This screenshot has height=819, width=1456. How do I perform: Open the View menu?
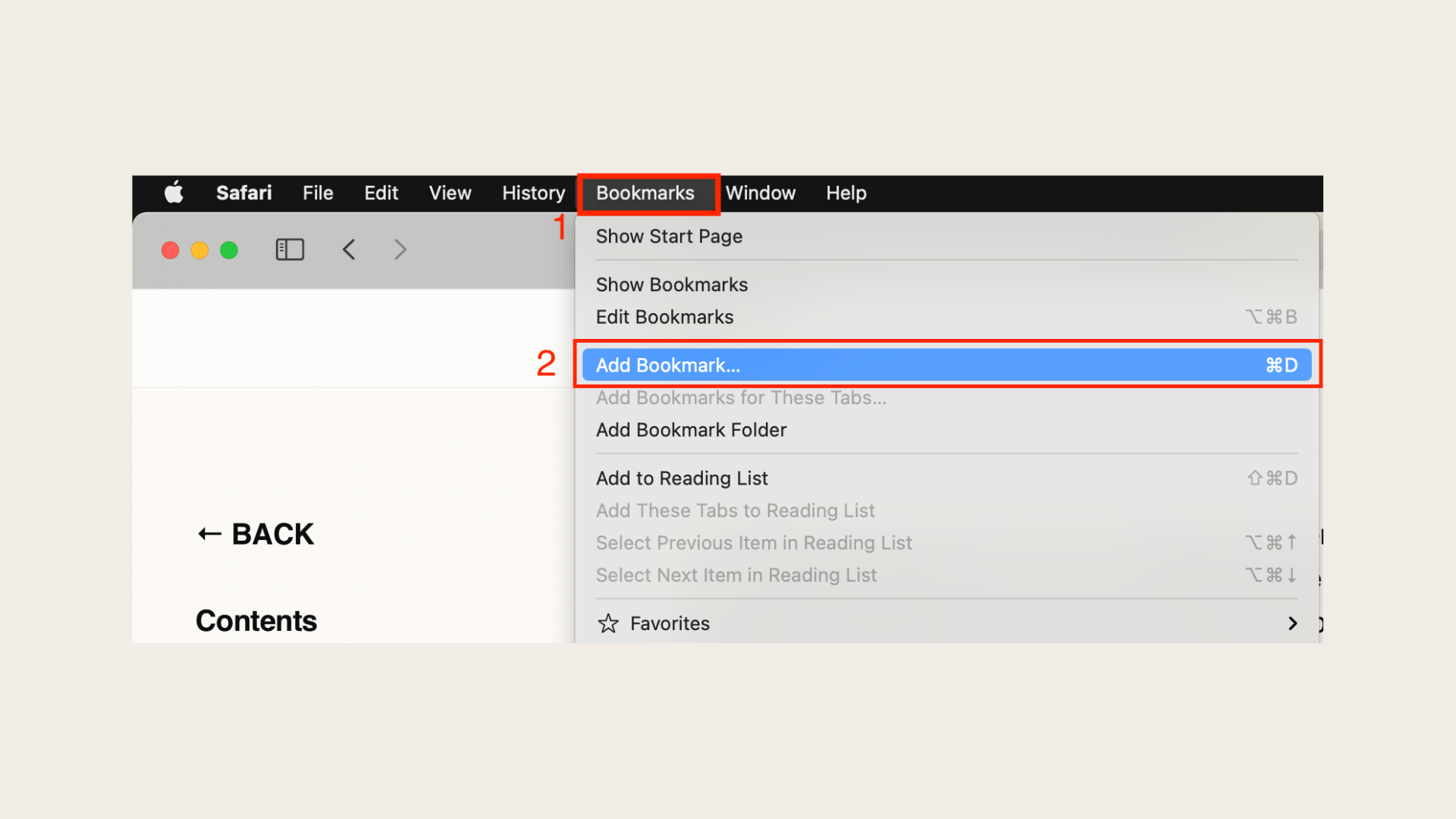pos(450,193)
